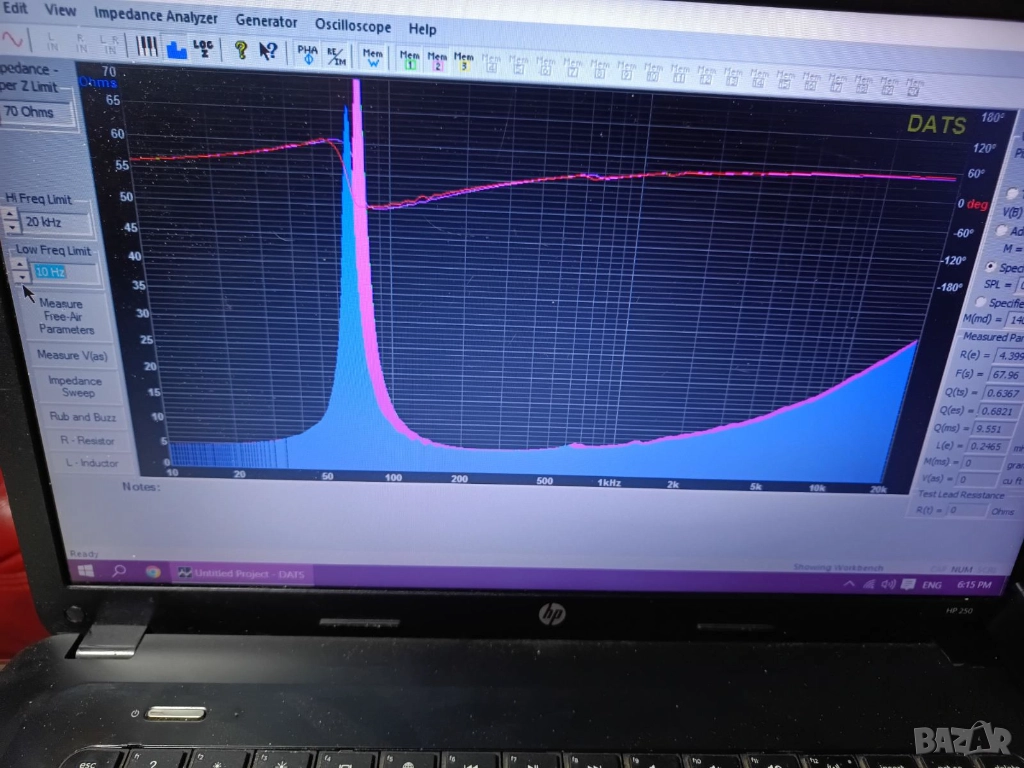Open the View menu
The height and width of the screenshot is (768, 1024).
pyautogui.click(x=60, y=10)
